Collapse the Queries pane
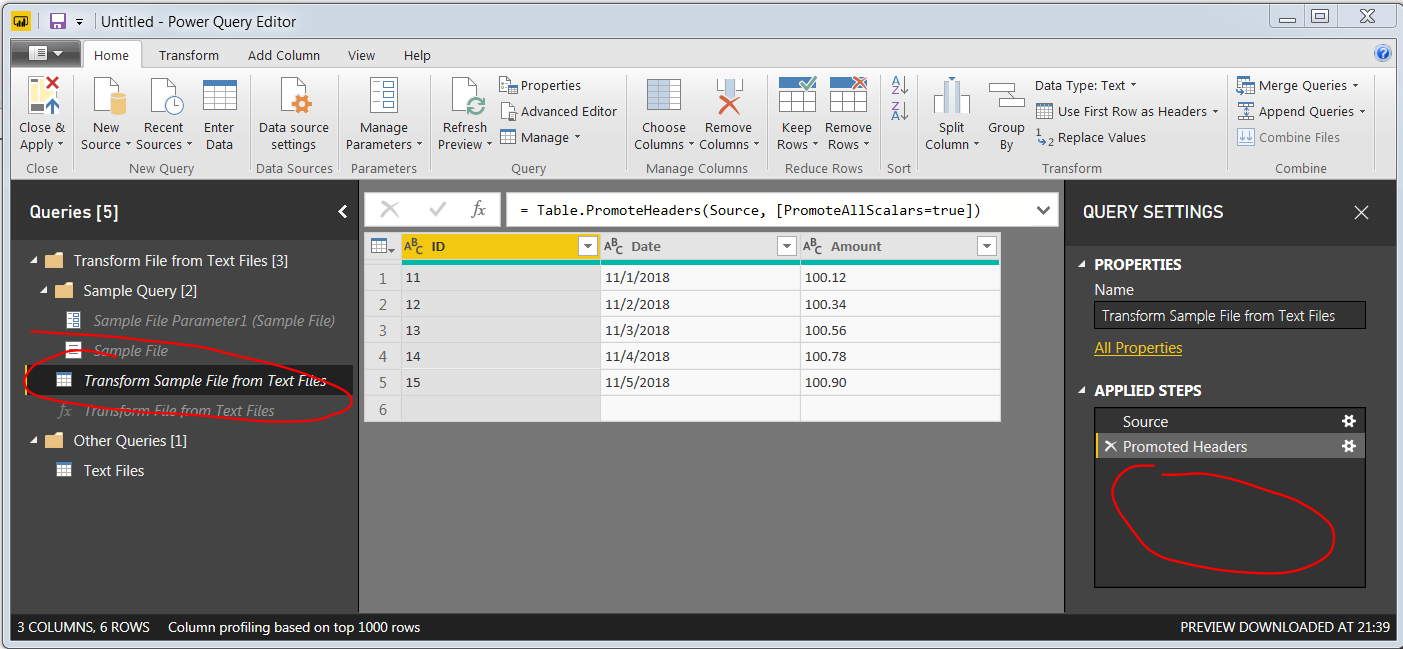Image resolution: width=1403 pixels, height=649 pixels. coord(342,212)
